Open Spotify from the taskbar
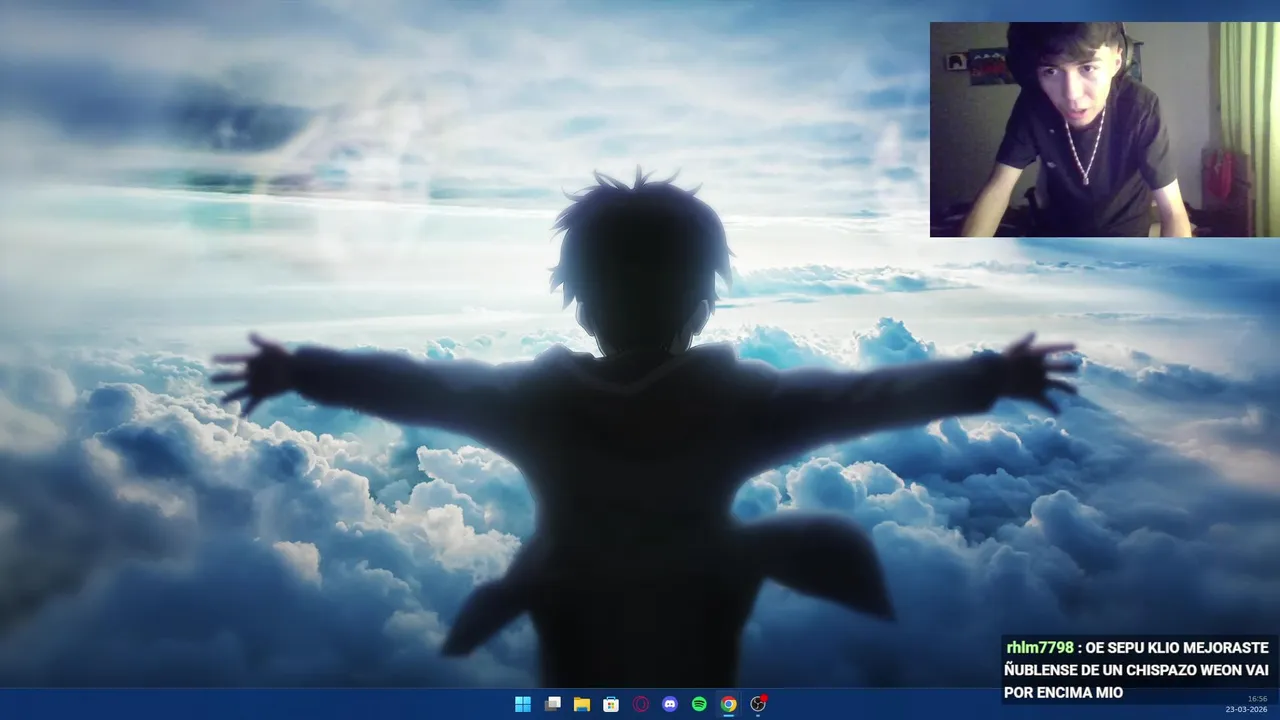The image size is (1280, 720). click(x=699, y=704)
